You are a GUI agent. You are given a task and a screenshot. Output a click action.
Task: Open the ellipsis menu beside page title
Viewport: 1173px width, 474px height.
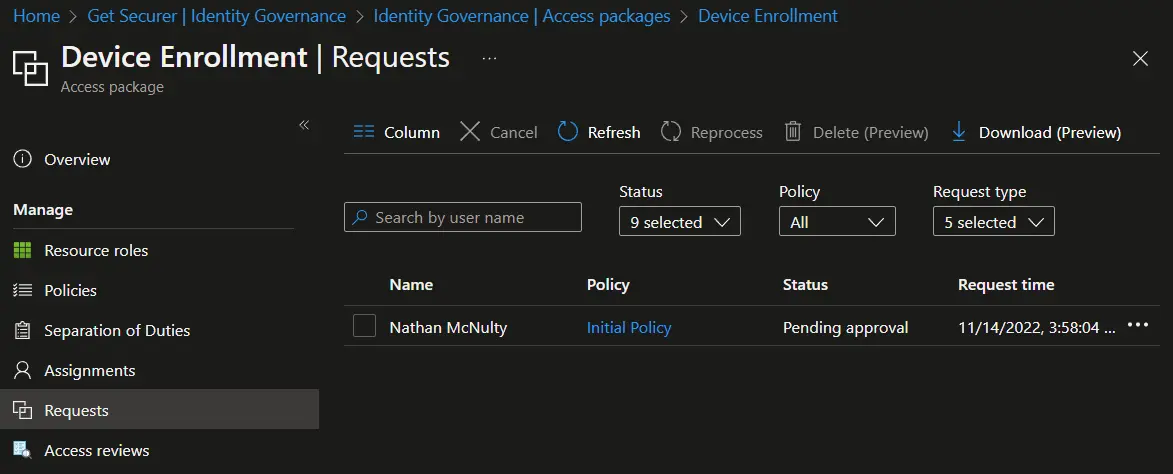489,59
